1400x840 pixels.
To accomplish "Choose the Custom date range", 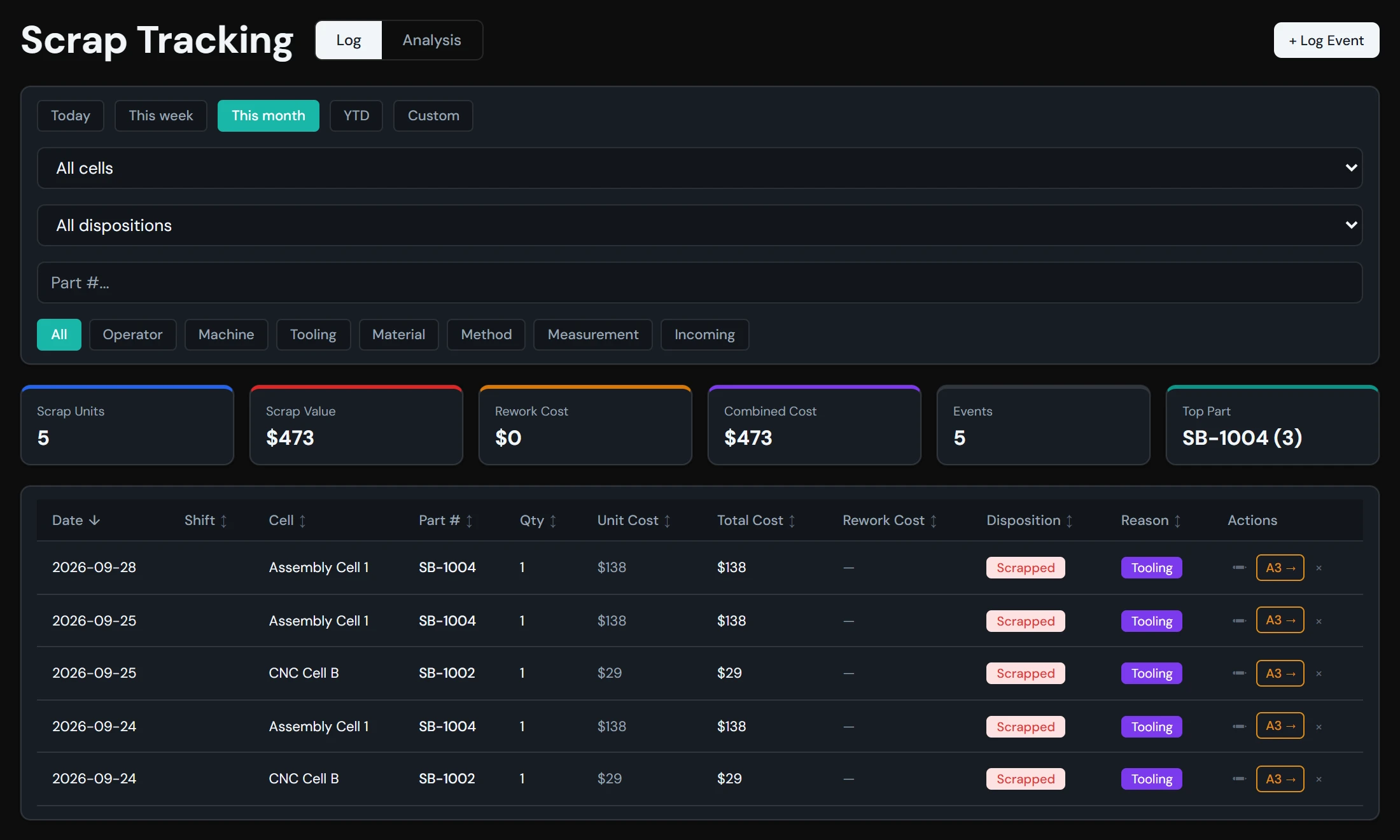I will (433, 116).
